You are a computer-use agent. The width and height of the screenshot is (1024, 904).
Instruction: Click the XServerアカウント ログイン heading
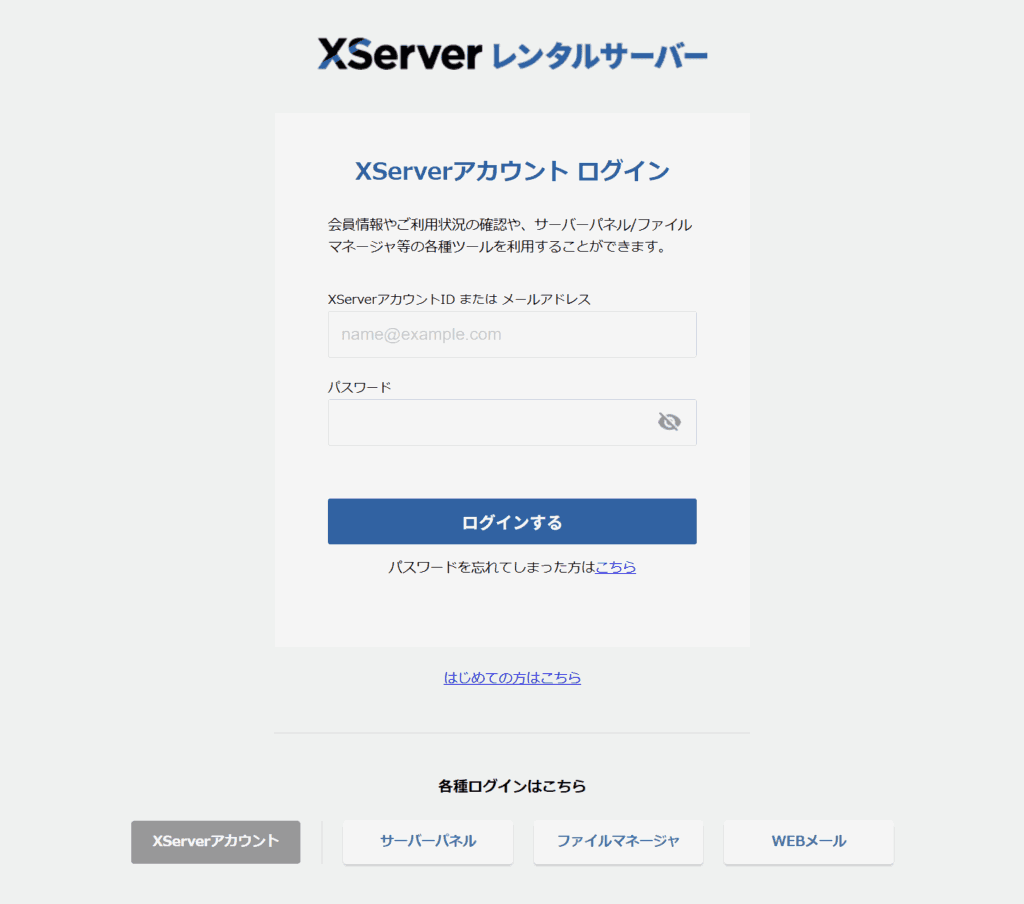point(512,171)
